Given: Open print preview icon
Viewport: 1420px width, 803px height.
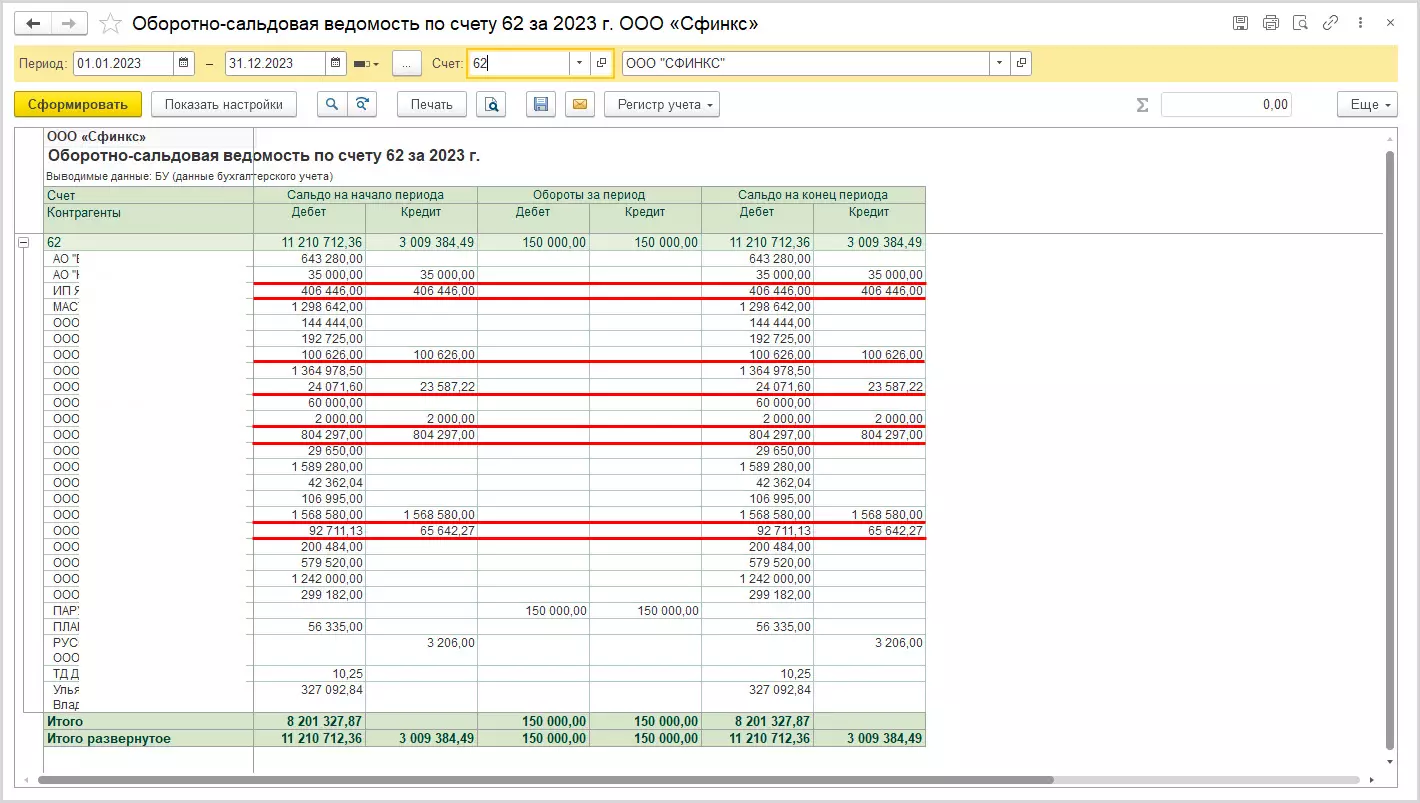Looking at the screenshot, I should coord(491,104).
